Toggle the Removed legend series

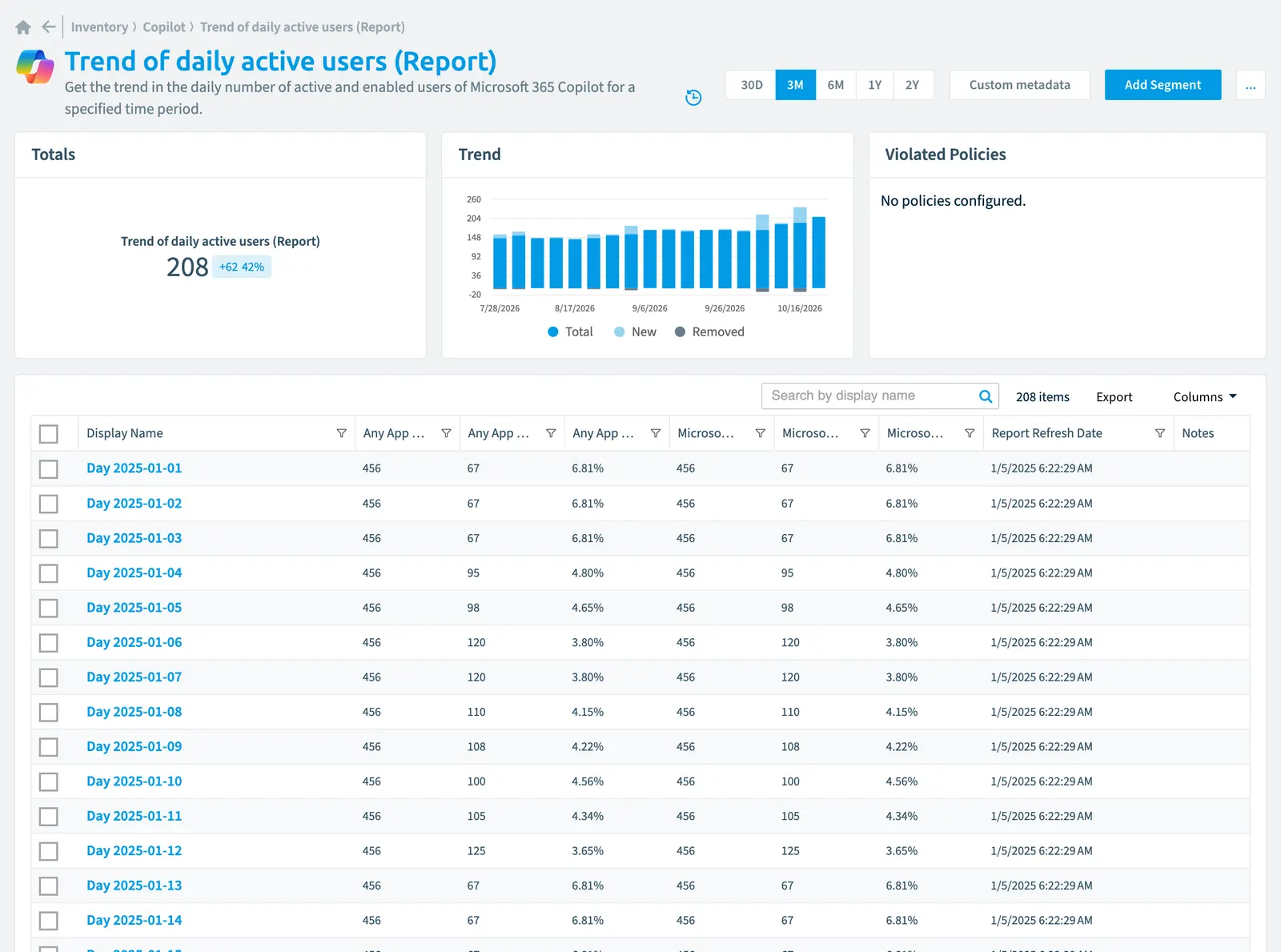click(709, 331)
